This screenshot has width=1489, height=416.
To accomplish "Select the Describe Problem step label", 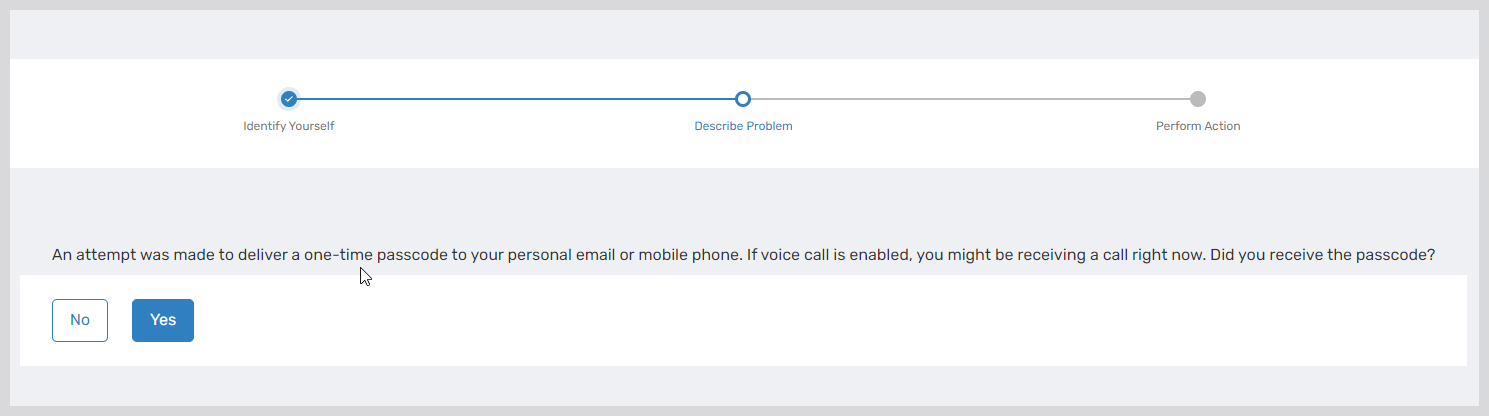I will click(x=743, y=126).
